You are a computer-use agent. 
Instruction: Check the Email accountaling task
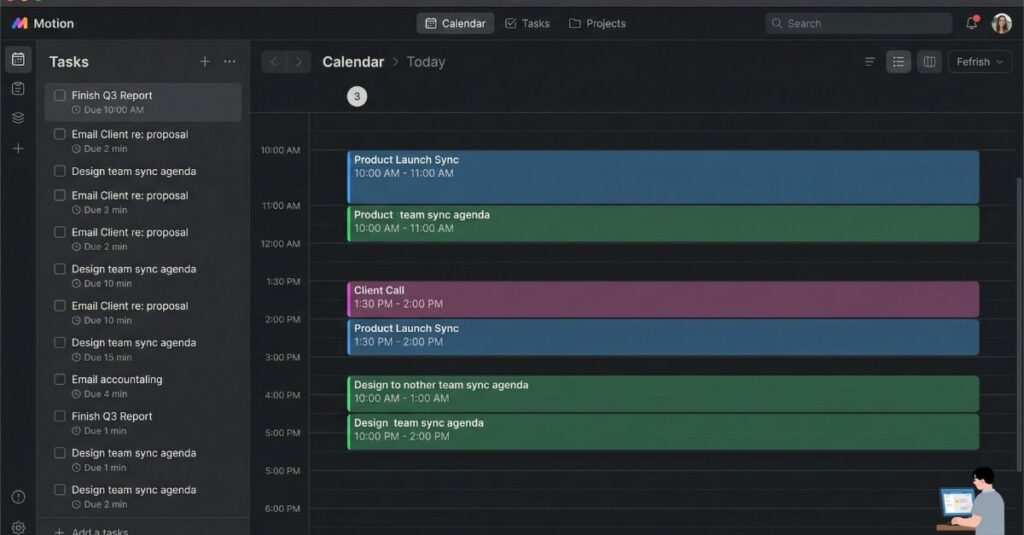click(59, 380)
